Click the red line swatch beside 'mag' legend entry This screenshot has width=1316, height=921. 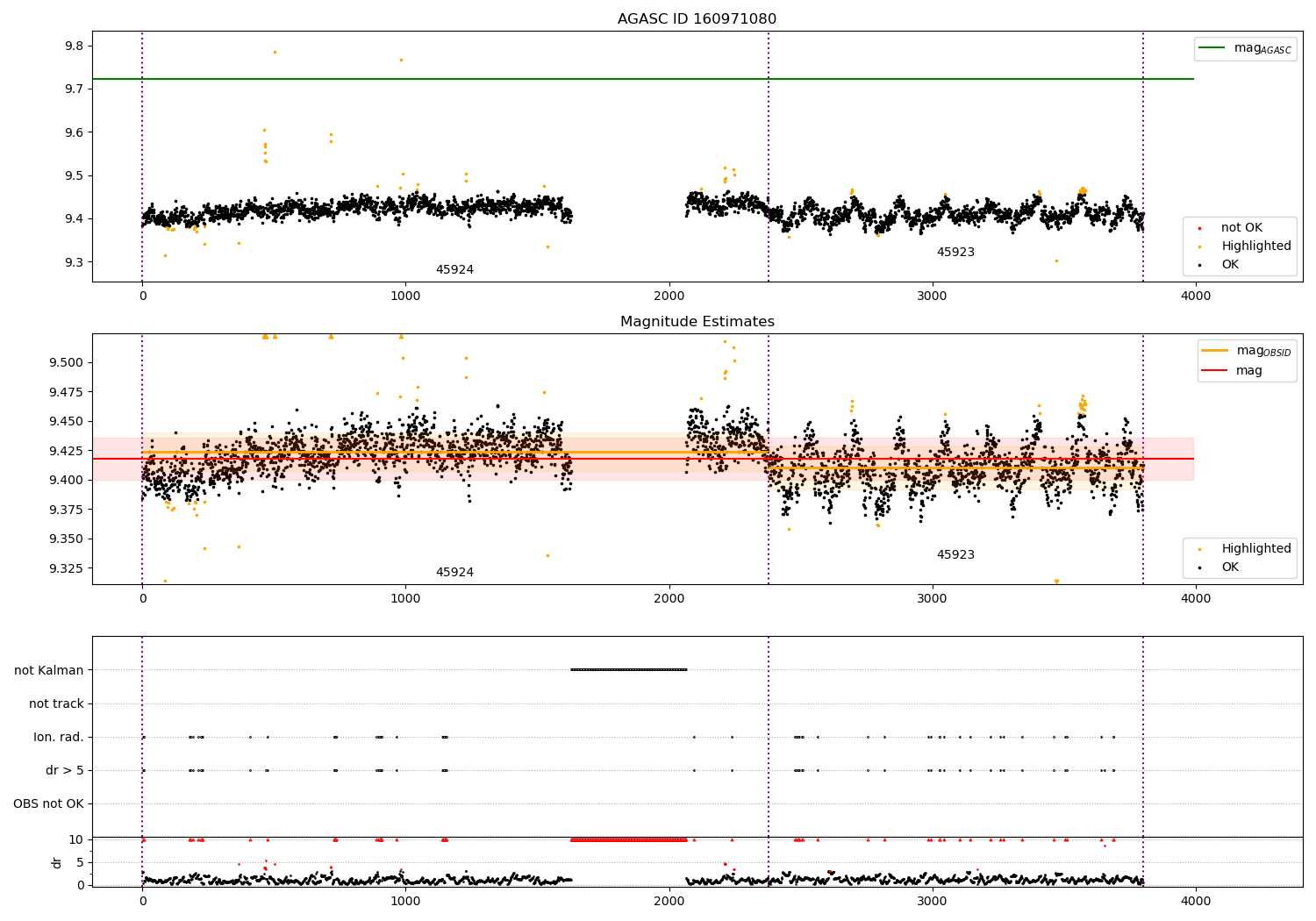tap(1215, 371)
